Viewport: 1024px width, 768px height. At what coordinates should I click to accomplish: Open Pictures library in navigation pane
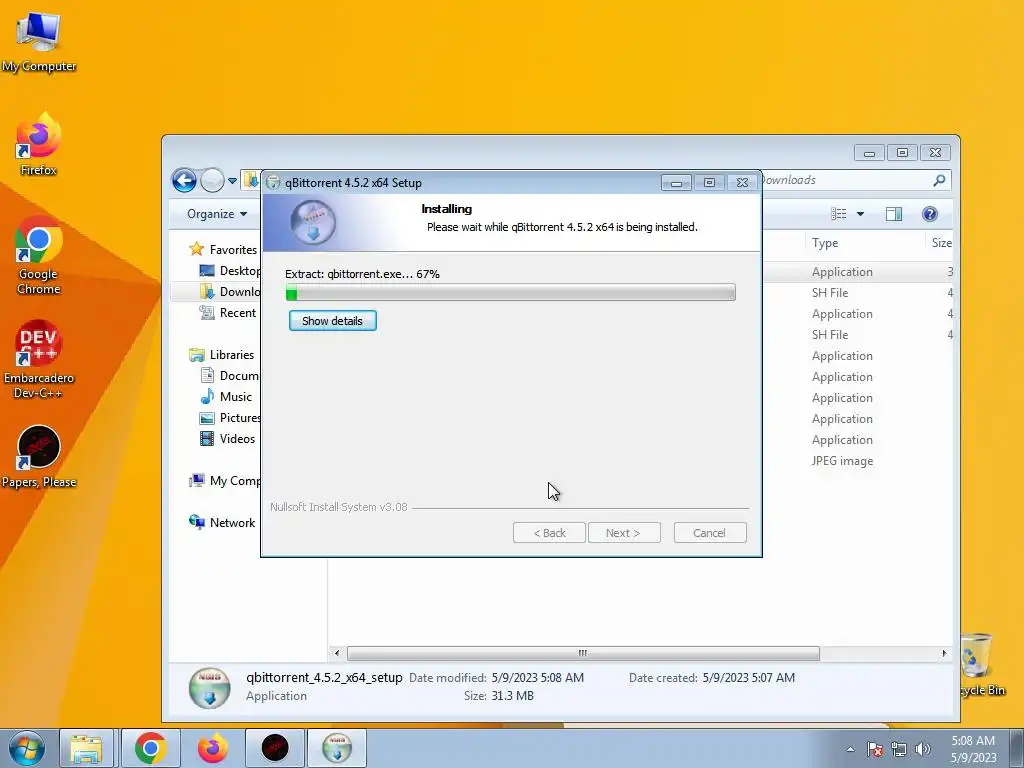point(229,417)
